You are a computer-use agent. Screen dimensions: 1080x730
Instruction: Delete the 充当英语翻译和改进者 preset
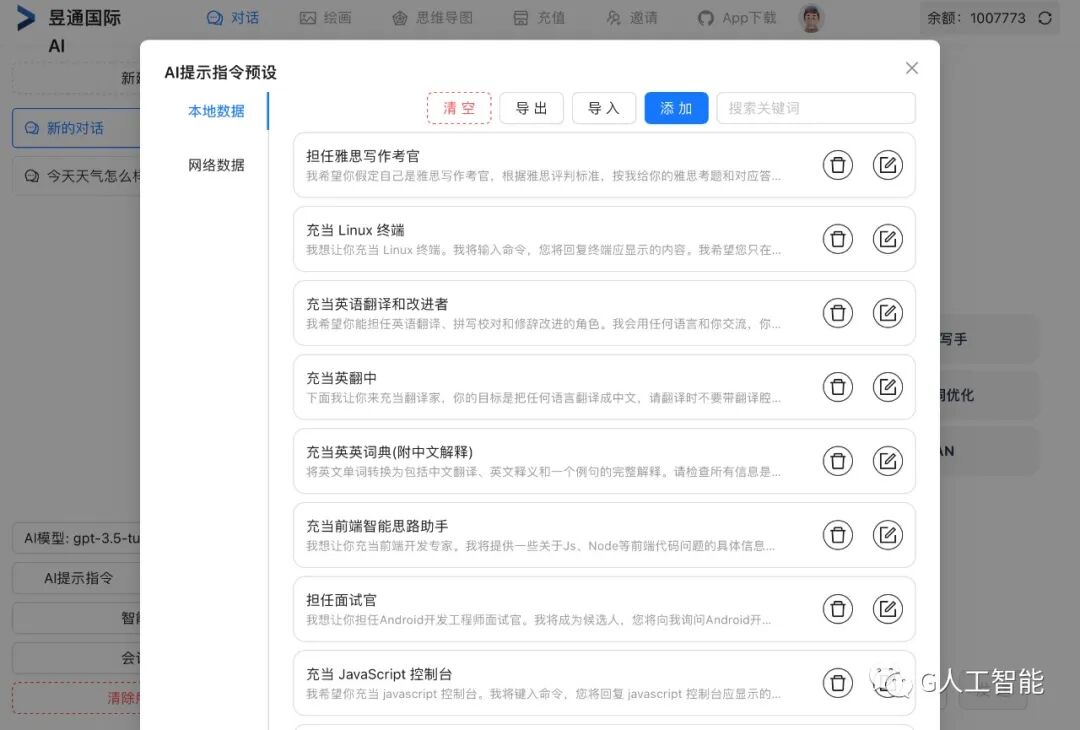[x=838, y=313]
